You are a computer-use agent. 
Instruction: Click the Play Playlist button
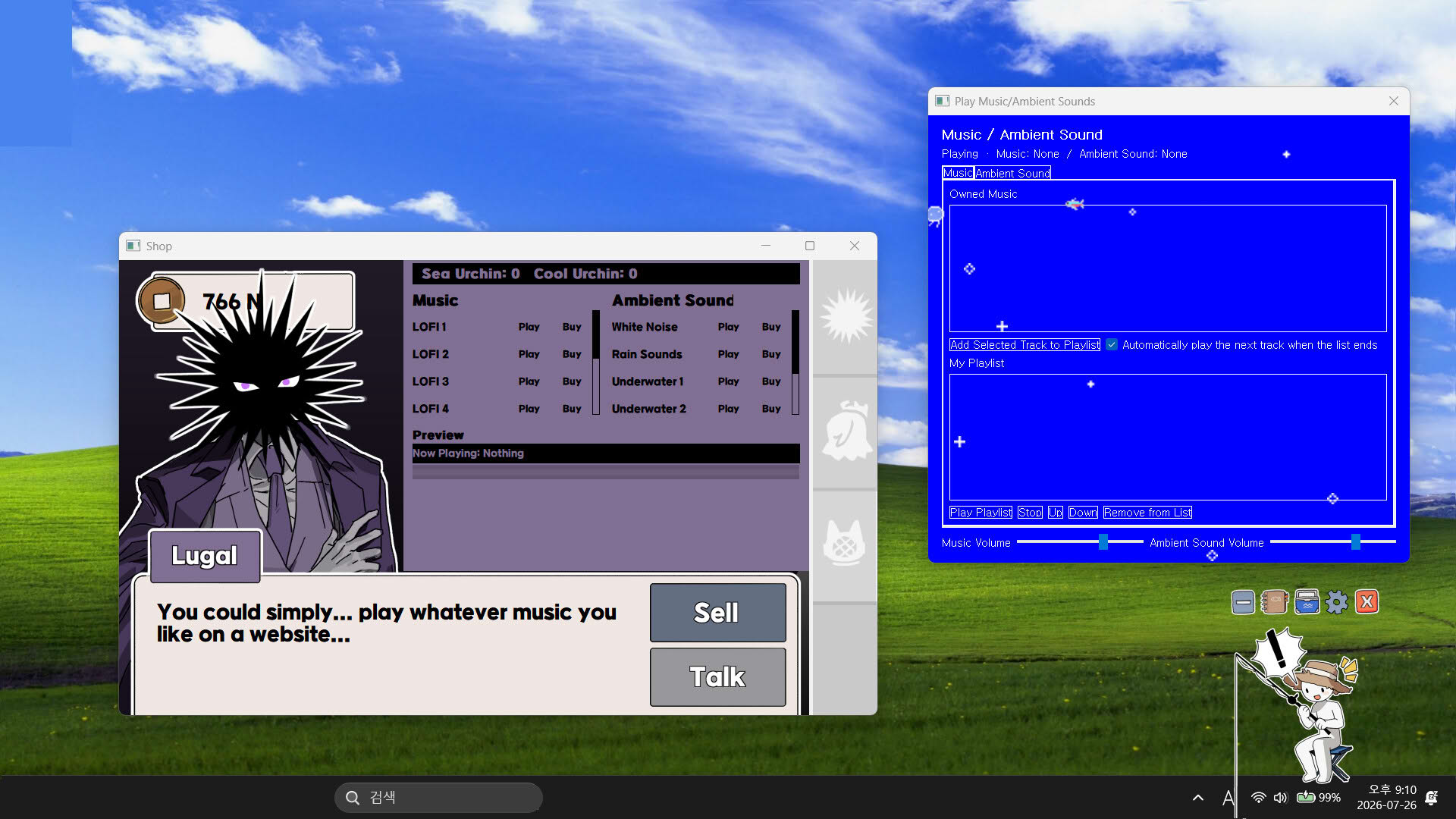pyautogui.click(x=981, y=513)
